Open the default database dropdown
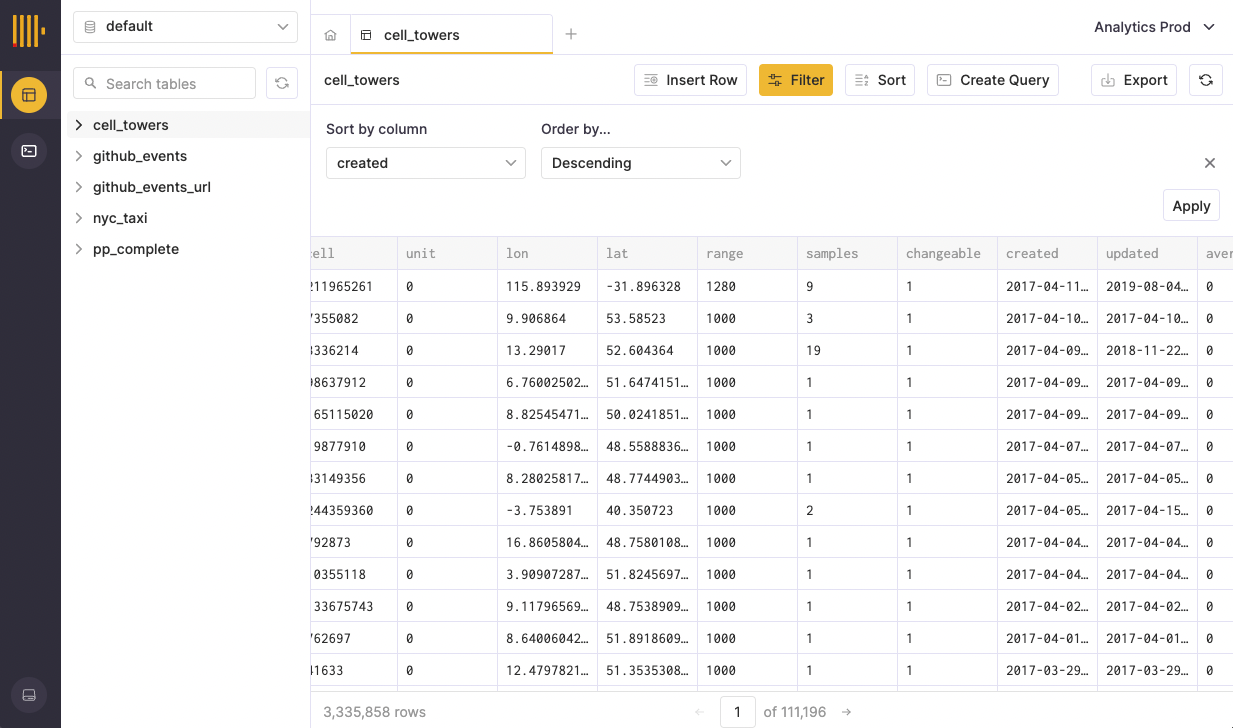Screen dimensions: 1233x728 coord(185,27)
